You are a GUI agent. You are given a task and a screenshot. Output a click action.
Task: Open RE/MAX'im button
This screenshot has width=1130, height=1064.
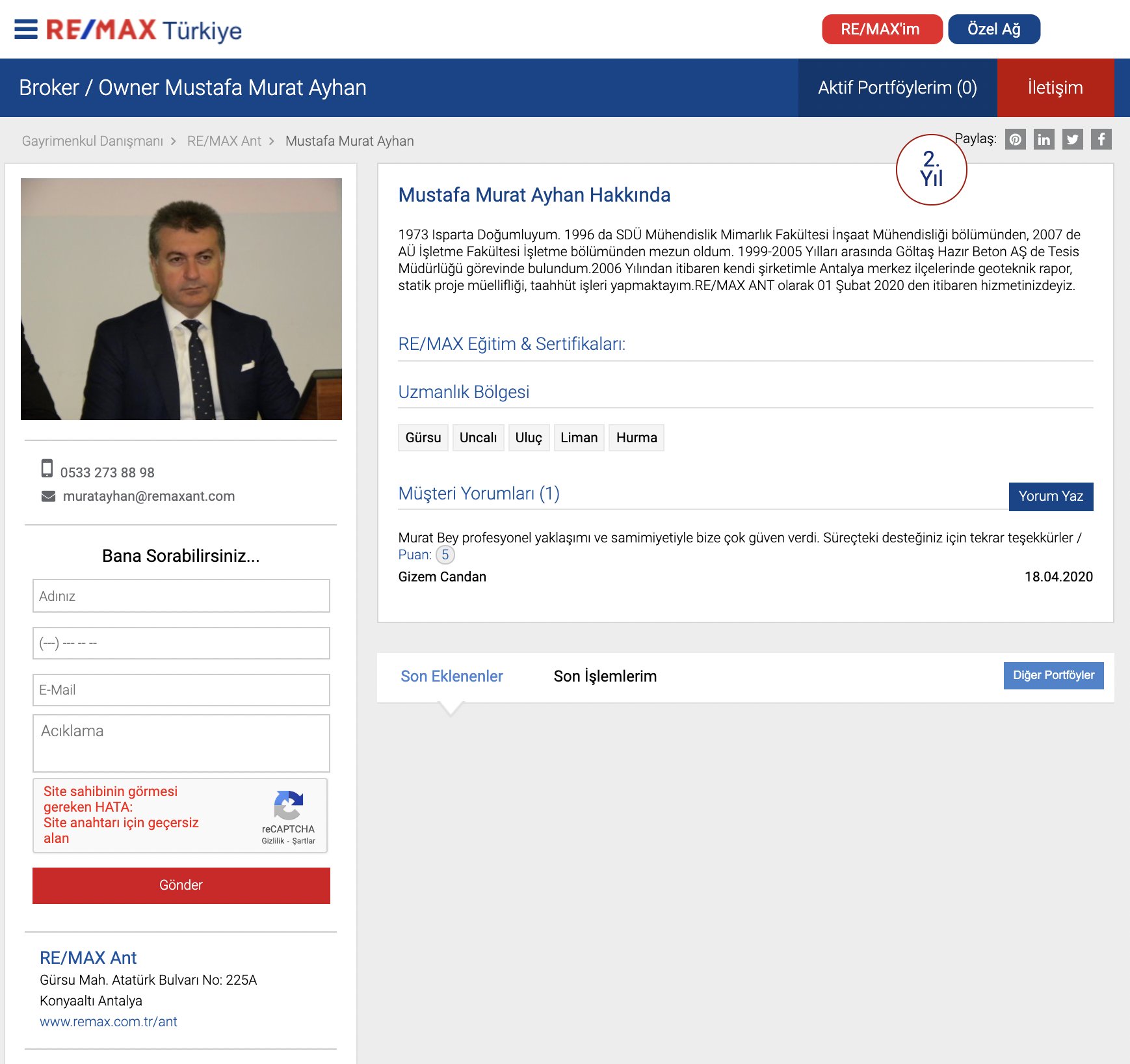click(882, 29)
